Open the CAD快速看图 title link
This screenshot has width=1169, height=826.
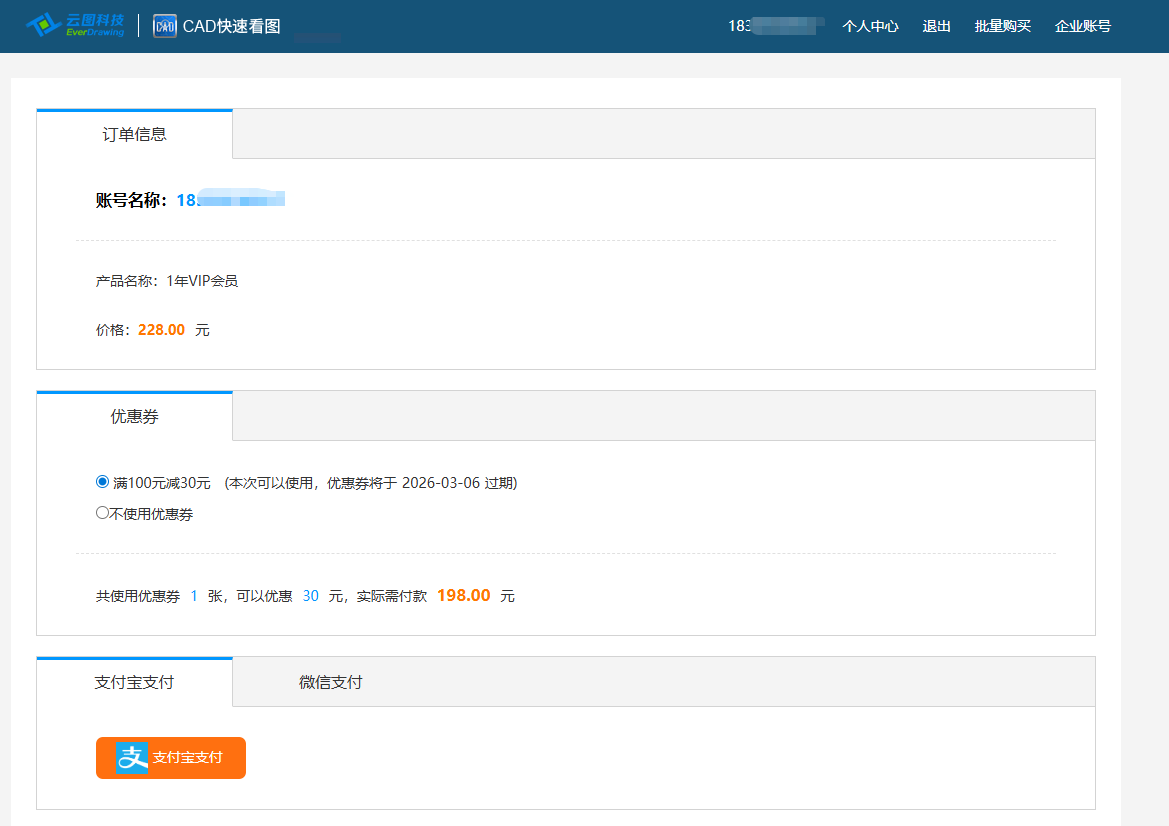[231, 26]
